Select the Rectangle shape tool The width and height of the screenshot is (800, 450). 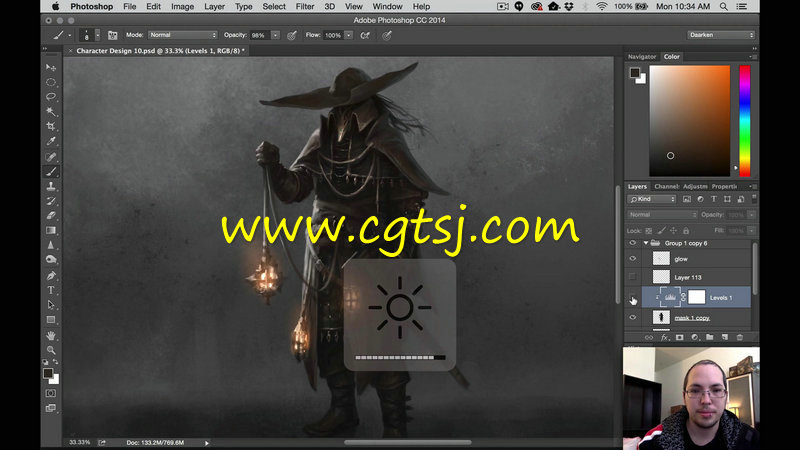51,320
